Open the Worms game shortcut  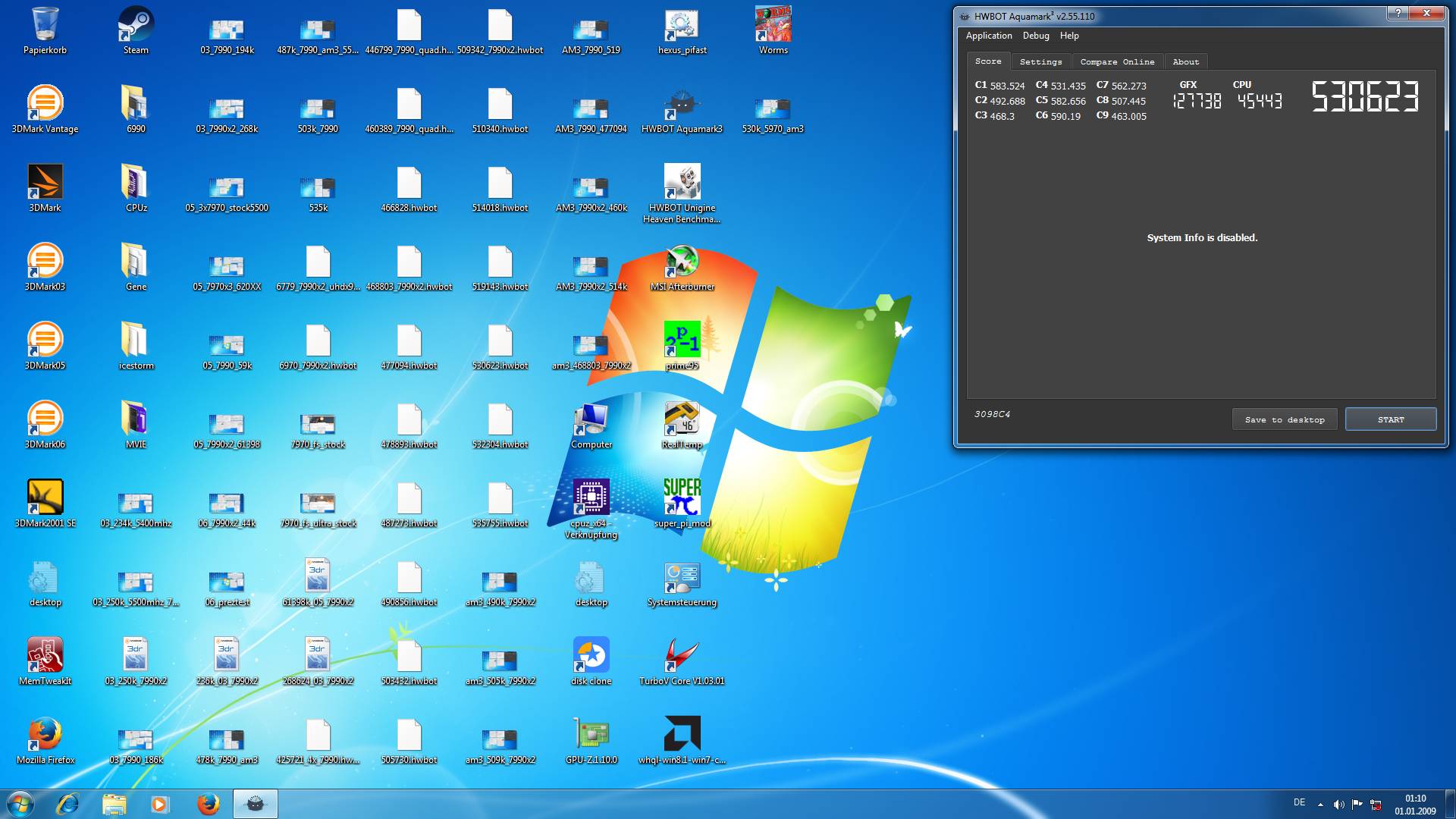[x=773, y=30]
